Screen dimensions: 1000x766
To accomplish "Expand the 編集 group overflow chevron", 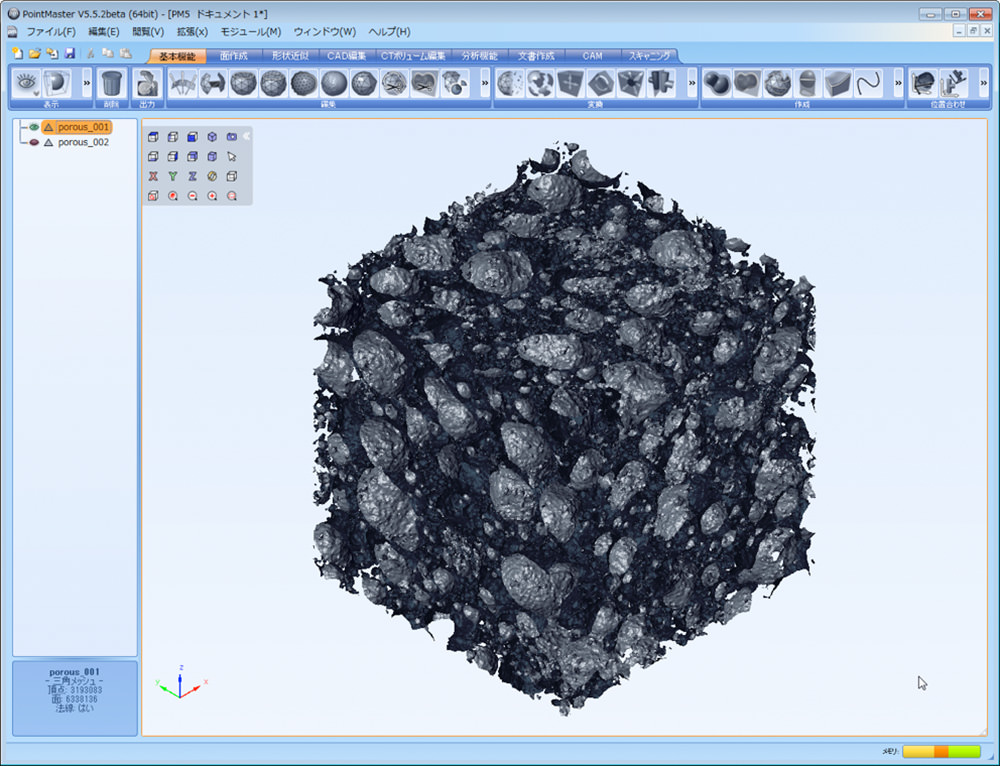I will [x=485, y=83].
